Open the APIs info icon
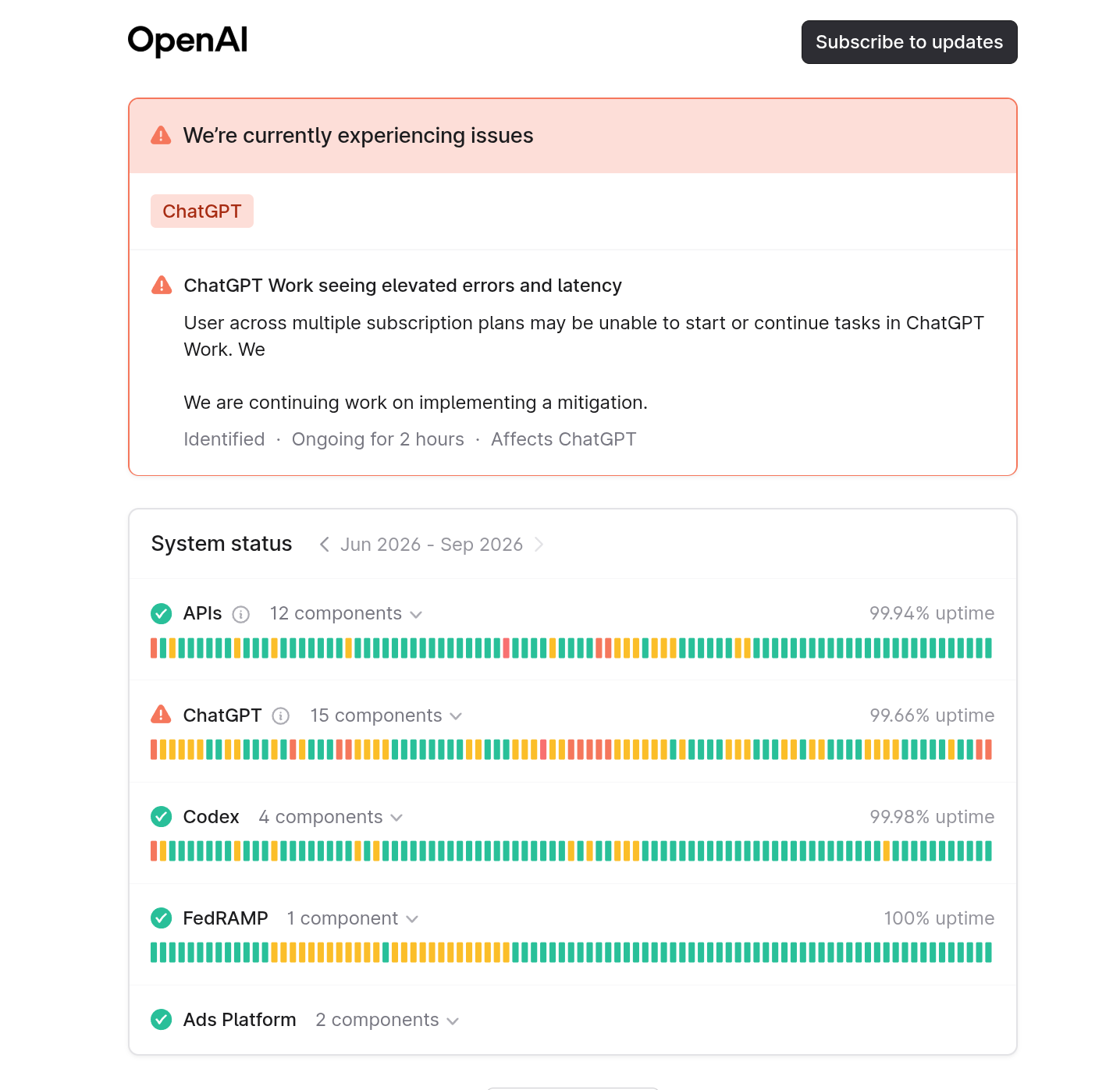Screen dimensions: 1120x1090 (241, 615)
